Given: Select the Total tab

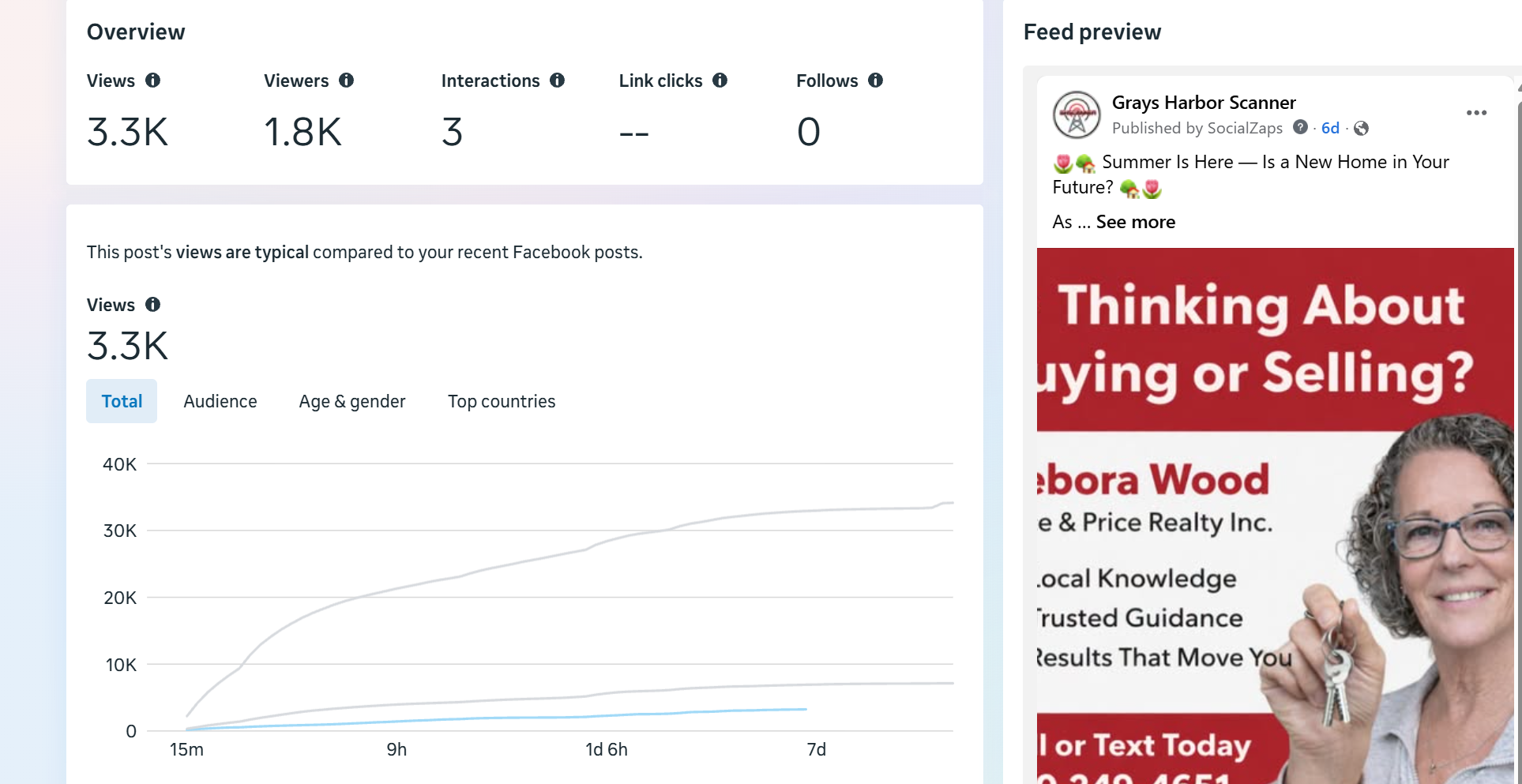Looking at the screenshot, I should pyautogui.click(x=122, y=401).
